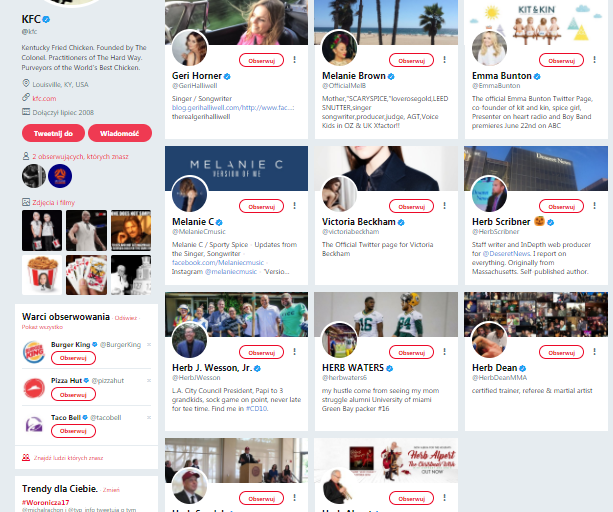613x512 pixels.
Task: Click the verified badge next to KFC
Action: [x=46, y=19]
